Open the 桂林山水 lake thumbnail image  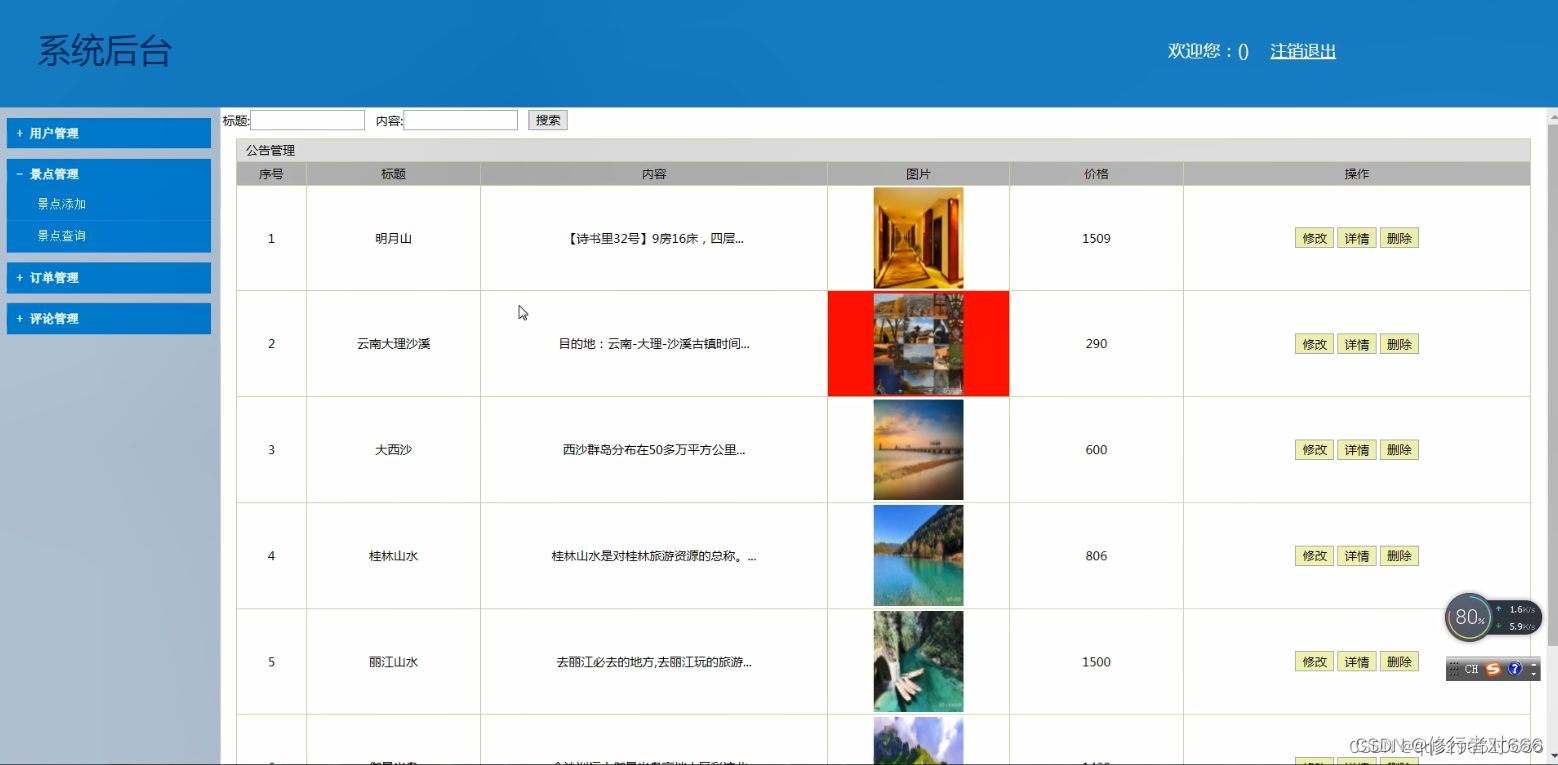(918, 556)
